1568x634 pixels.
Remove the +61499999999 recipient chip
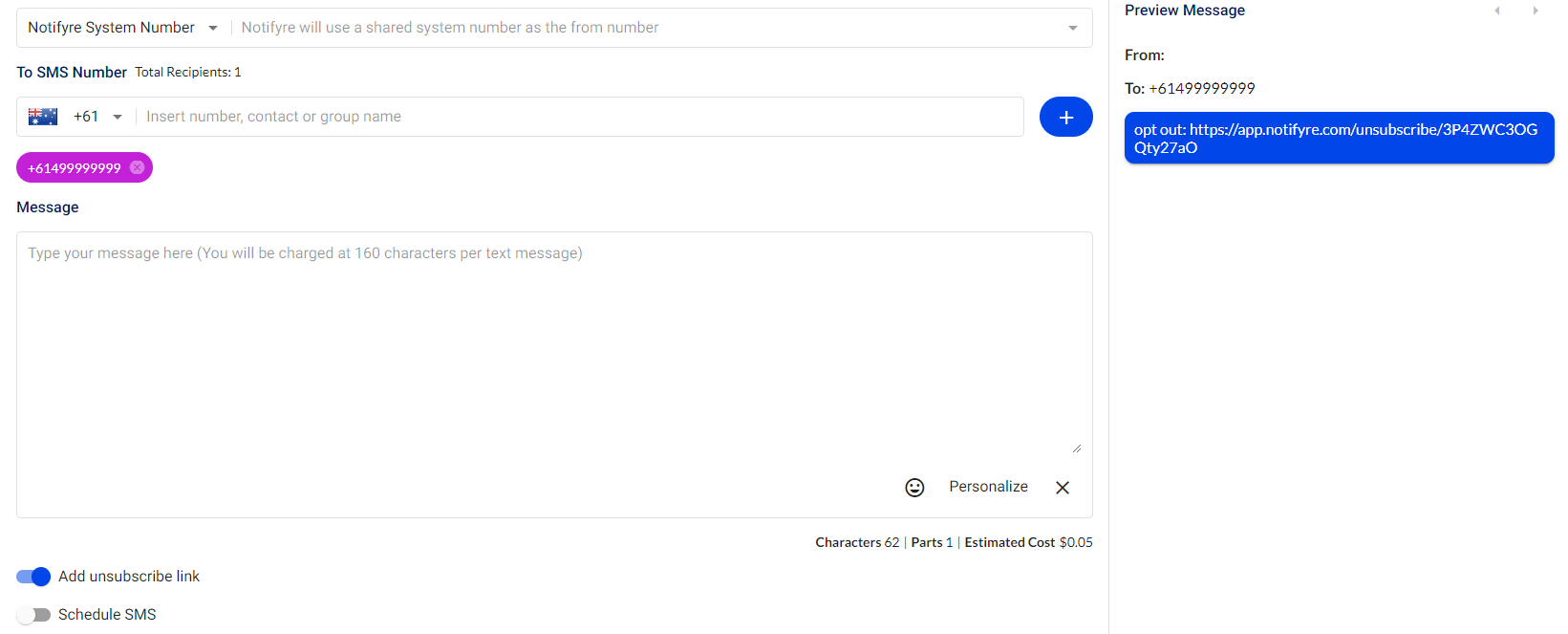pyautogui.click(x=137, y=167)
